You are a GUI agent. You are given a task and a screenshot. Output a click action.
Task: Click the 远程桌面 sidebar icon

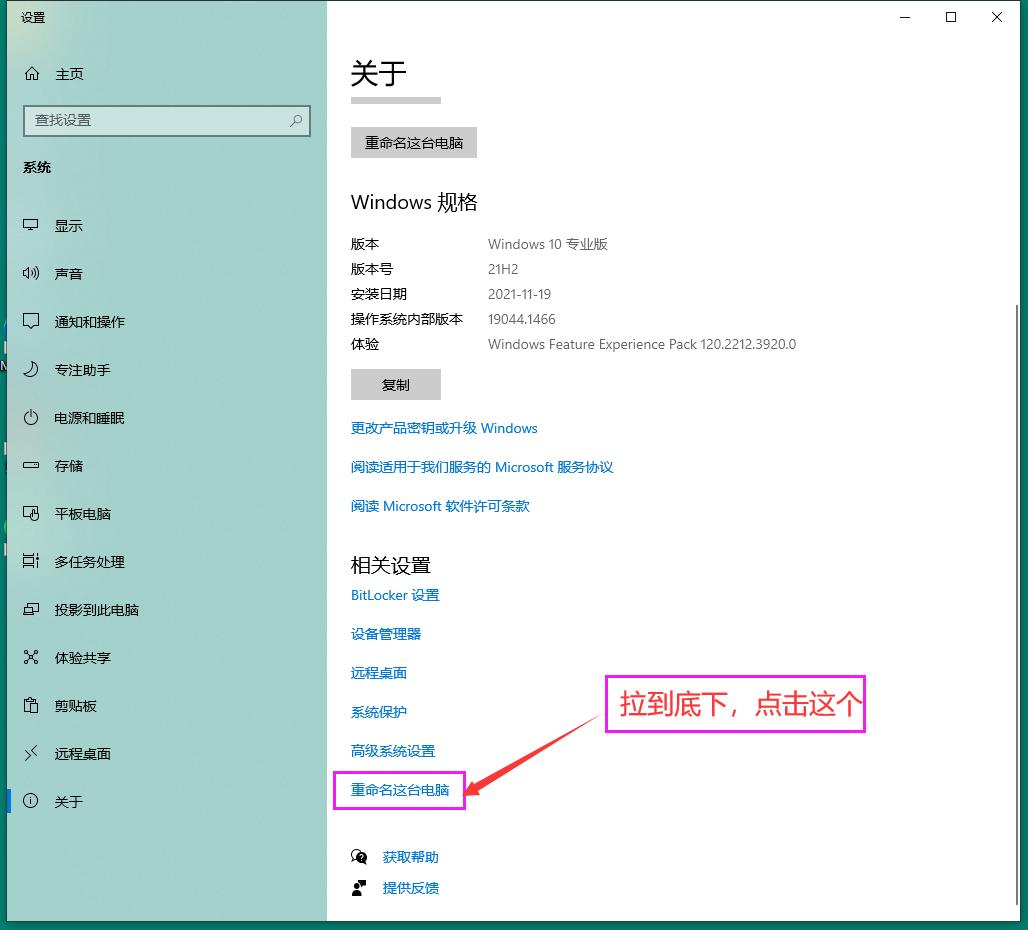coord(31,754)
